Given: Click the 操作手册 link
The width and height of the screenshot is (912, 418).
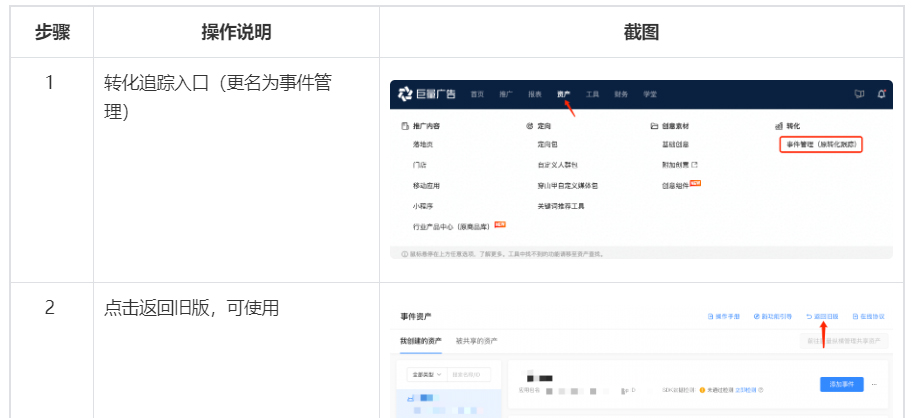Looking at the screenshot, I should click(724, 317).
